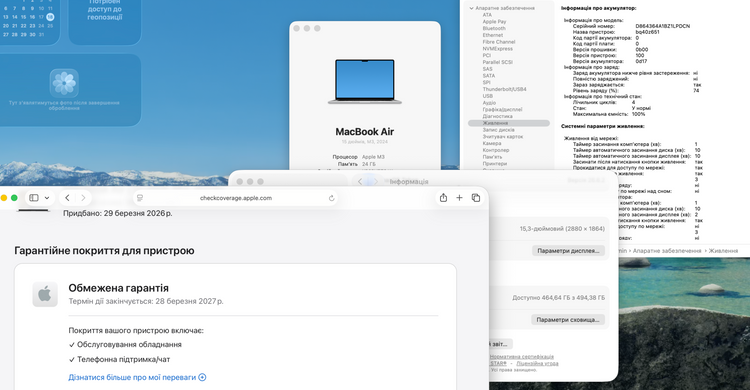
Task: Reload the checkcoverage page
Action: pos(331,198)
